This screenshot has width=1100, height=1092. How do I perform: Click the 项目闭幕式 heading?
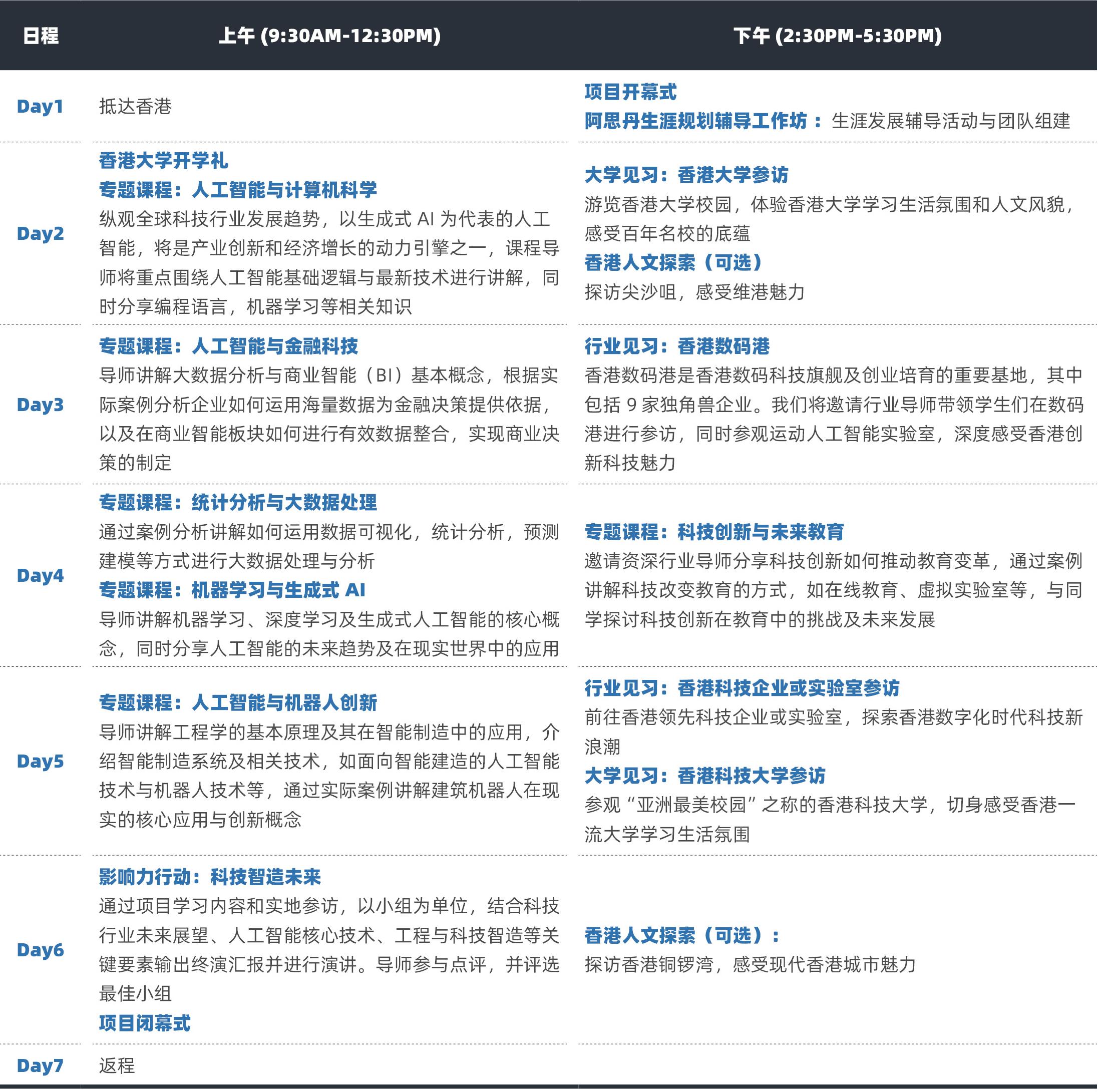click(145, 1023)
